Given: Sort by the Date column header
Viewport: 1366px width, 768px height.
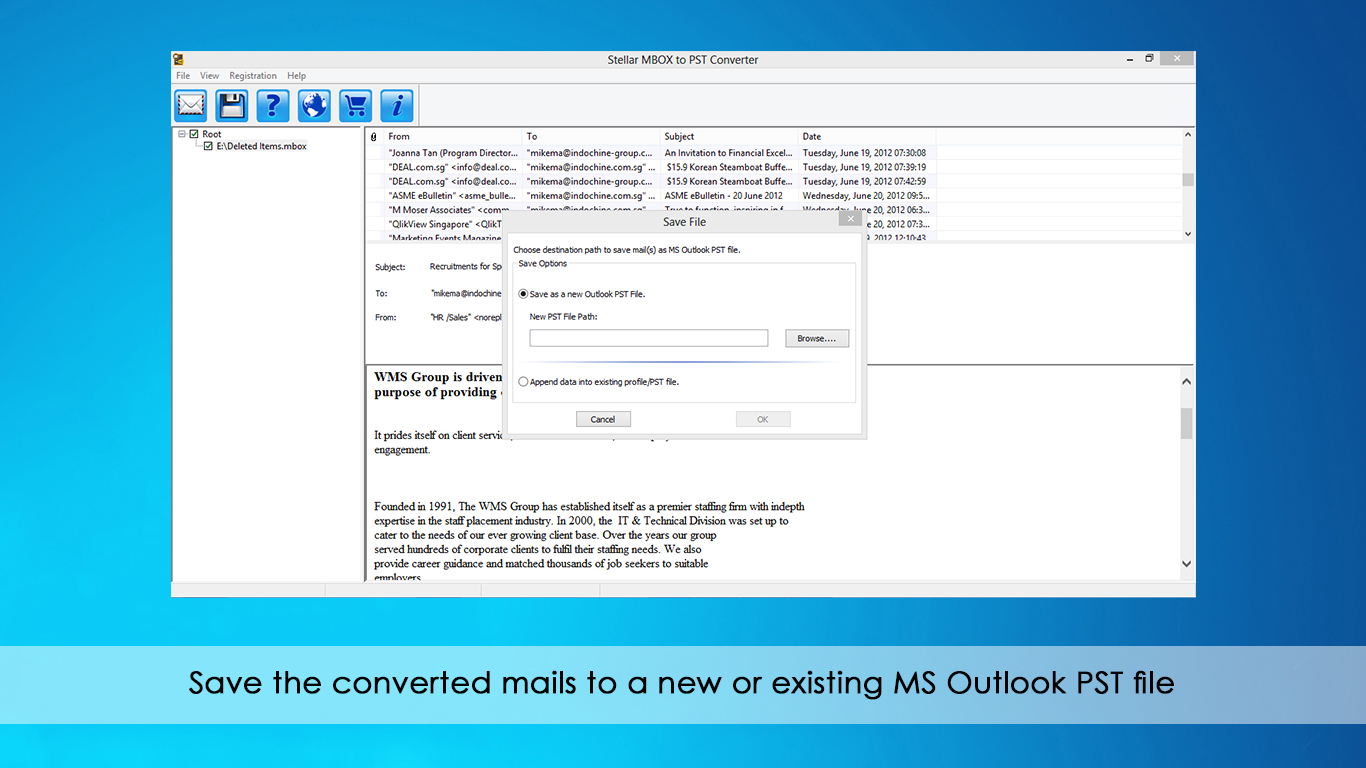Looking at the screenshot, I should click(x=866, y=136).
